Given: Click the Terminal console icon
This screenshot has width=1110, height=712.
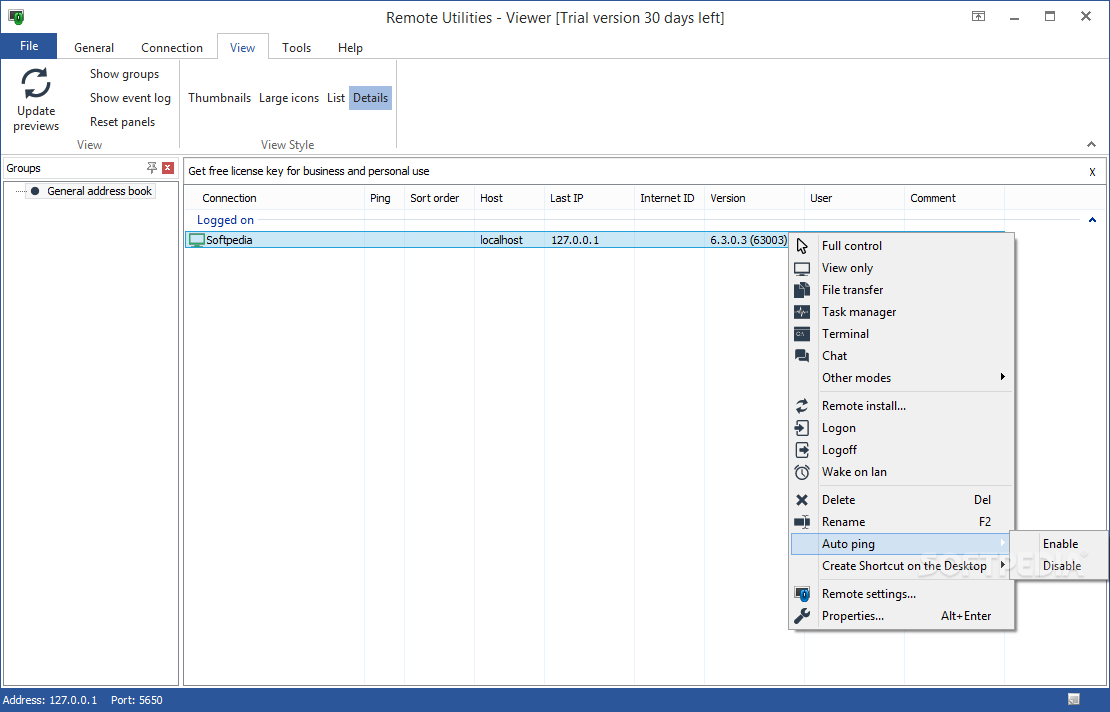Looking at the screenshot, I should click(x=801, y=333).
